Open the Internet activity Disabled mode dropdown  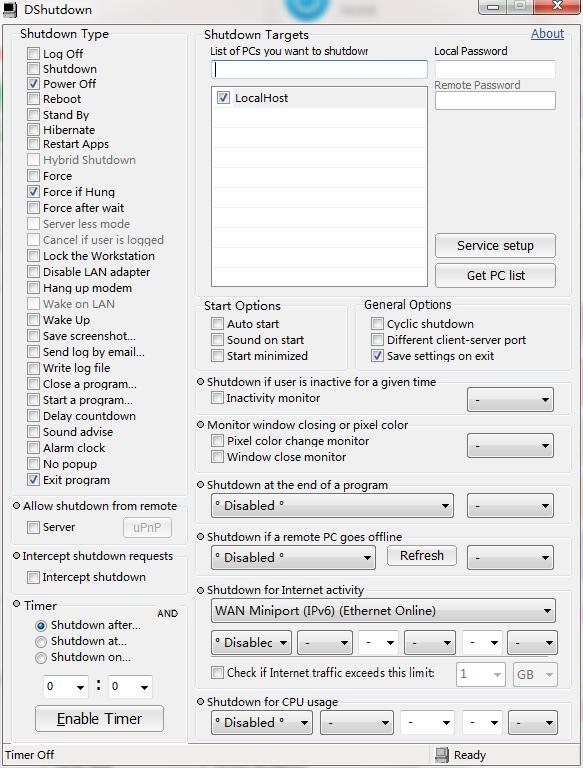pos(251,643)
